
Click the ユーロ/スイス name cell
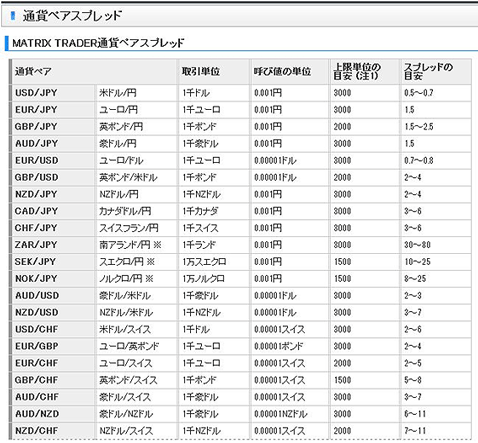coord(137,363)
